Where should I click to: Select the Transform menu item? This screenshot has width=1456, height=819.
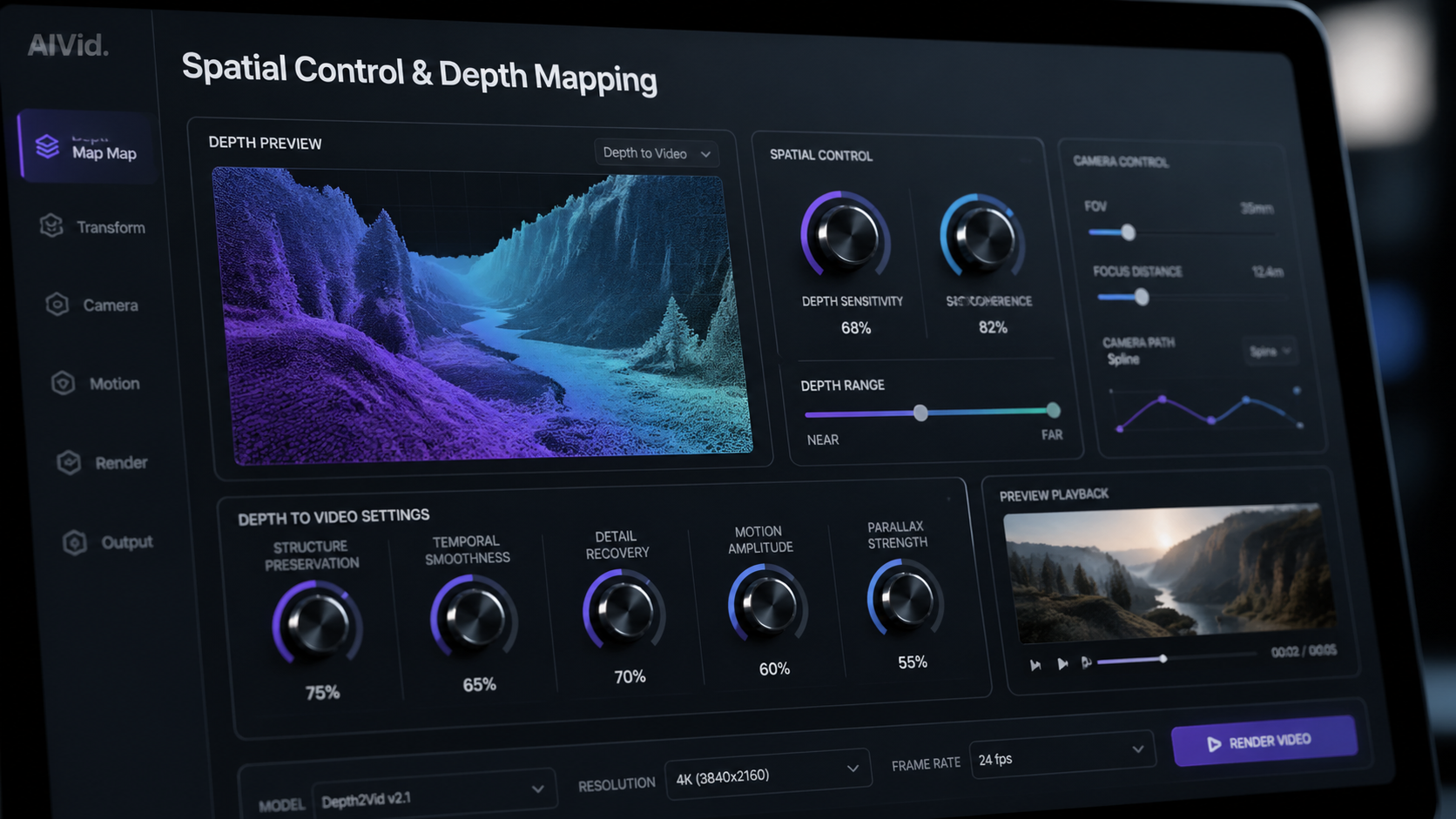coord(92,226)
